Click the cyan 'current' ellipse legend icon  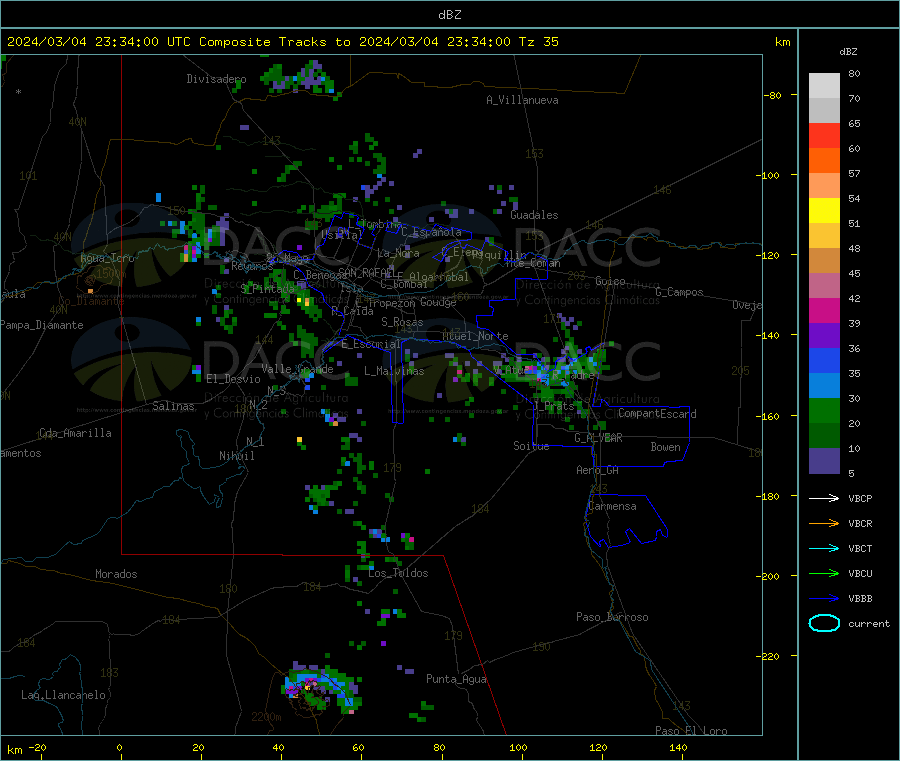[x=824, y=623]
